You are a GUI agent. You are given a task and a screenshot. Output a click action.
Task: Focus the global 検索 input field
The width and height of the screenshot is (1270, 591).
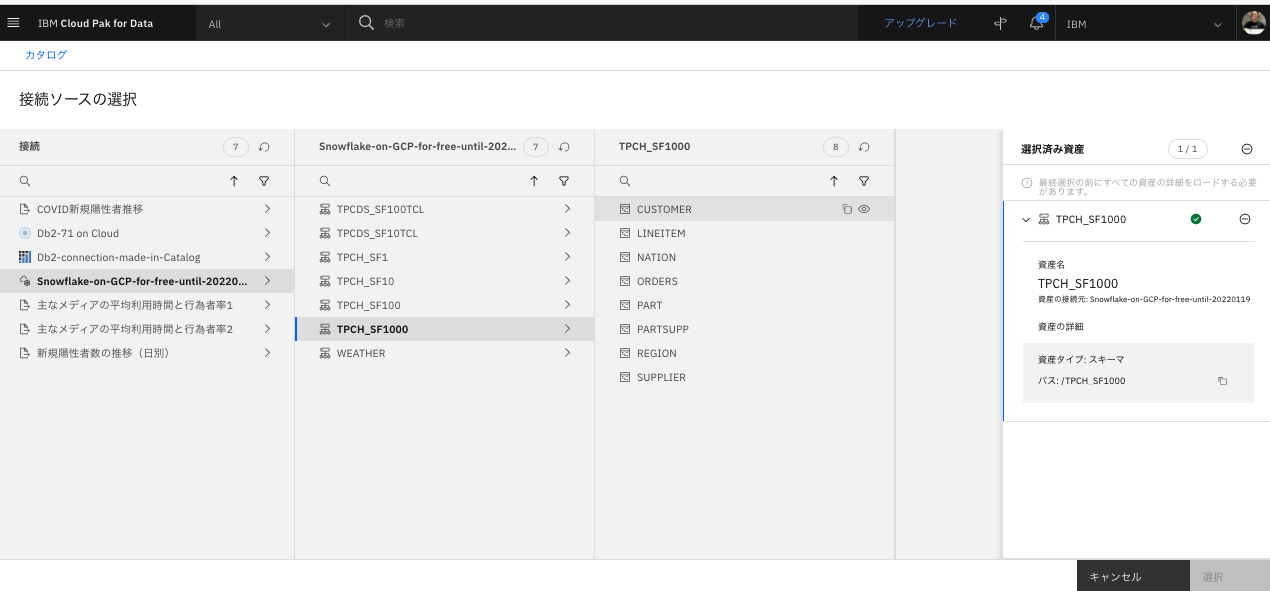615,23
